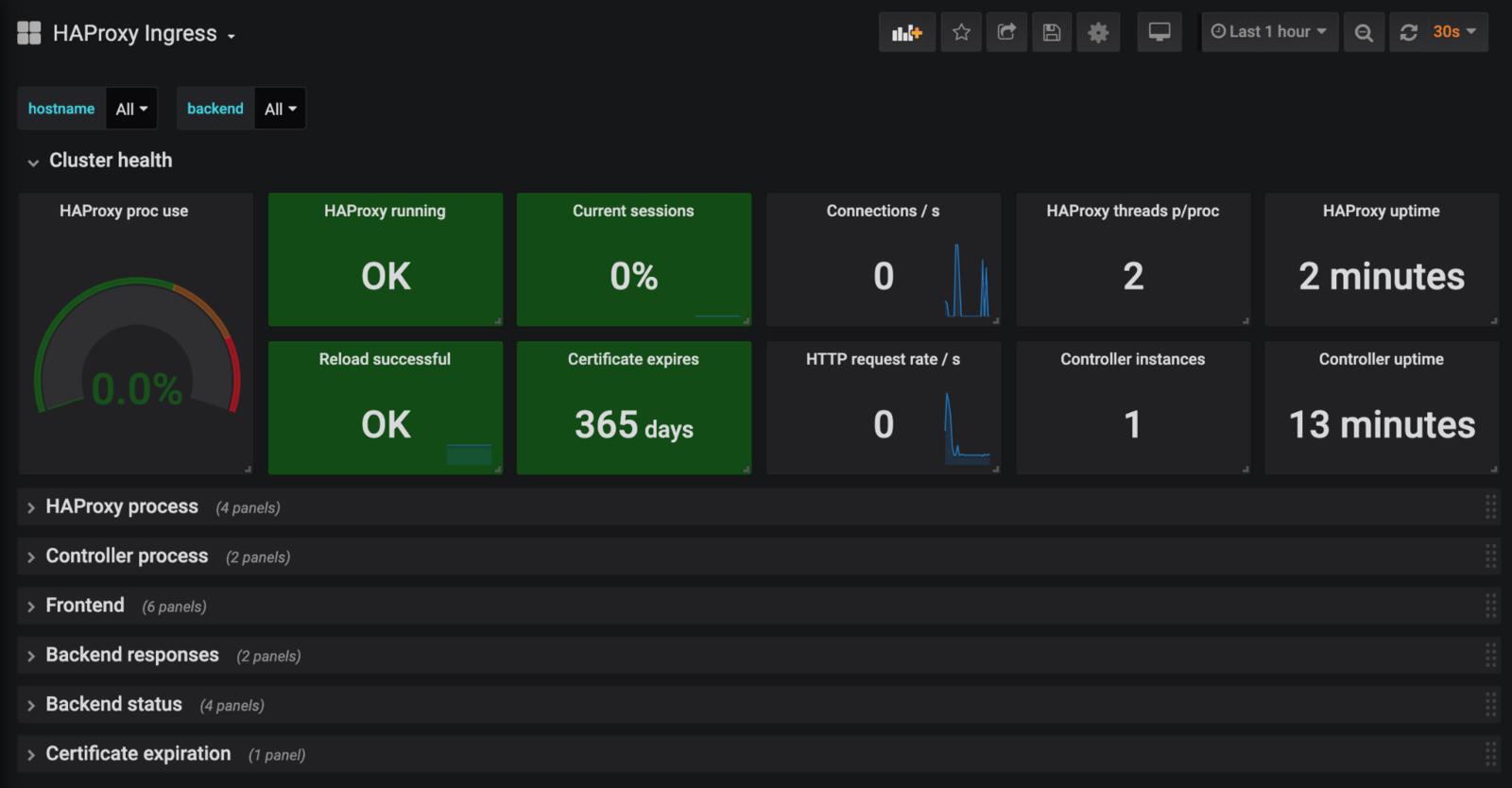Save the dashboard with floppy icon
The image size is (1512, 788).
(x=1052, y=32)
